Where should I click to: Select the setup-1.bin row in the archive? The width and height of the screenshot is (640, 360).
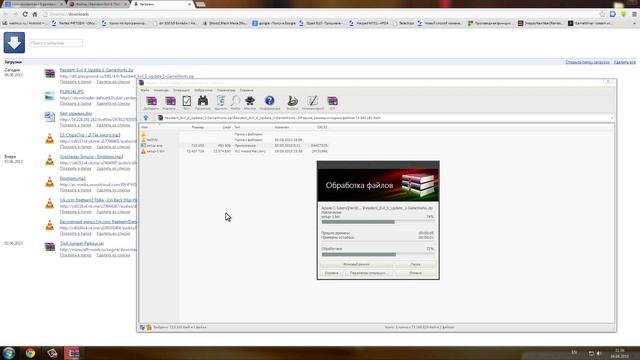point(234,151)
